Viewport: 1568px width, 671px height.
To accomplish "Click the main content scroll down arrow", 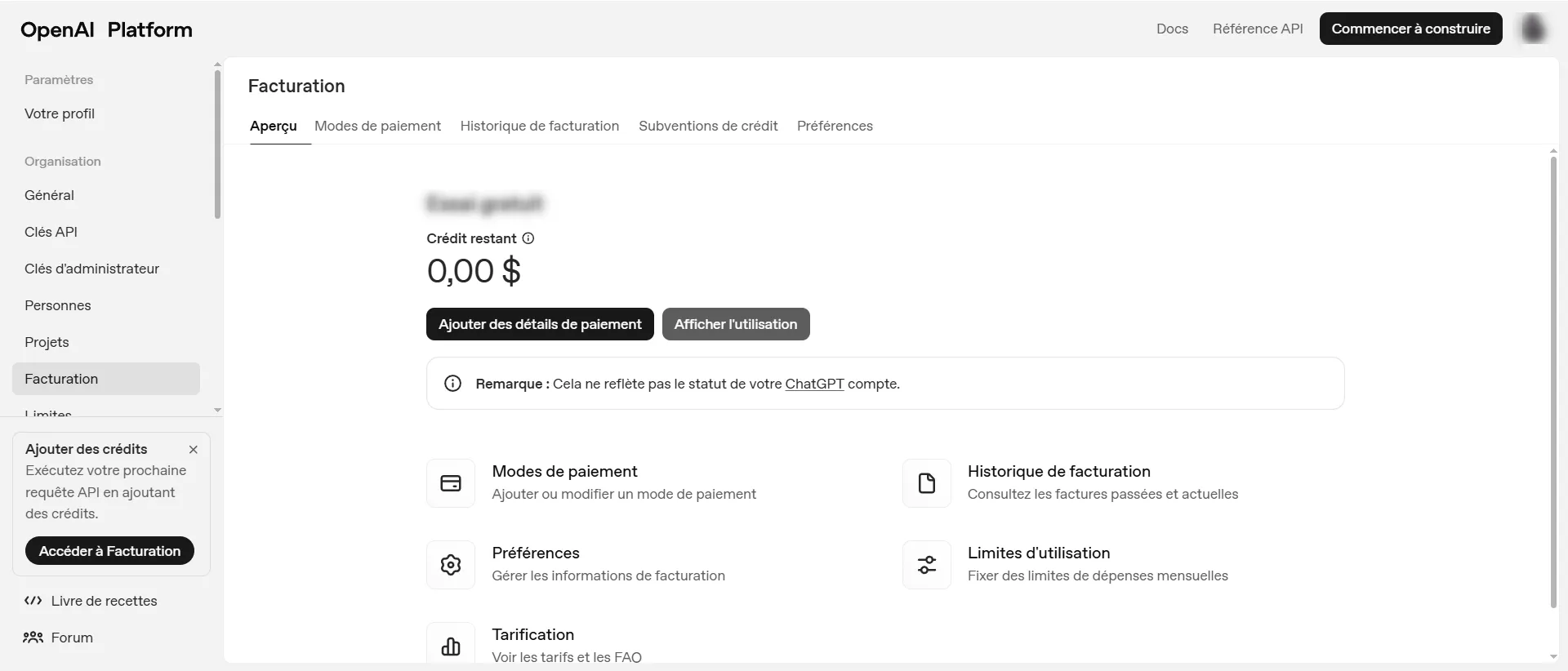I will (1553, 656).
